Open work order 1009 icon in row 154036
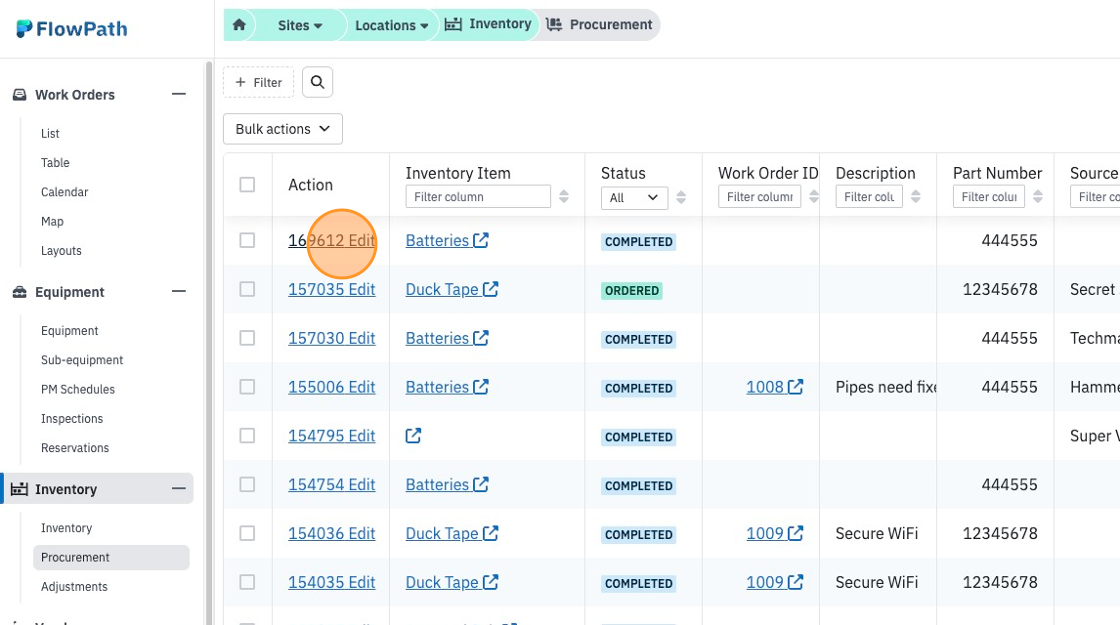This screenshot has height=625, width=1120. coord(795,534)
